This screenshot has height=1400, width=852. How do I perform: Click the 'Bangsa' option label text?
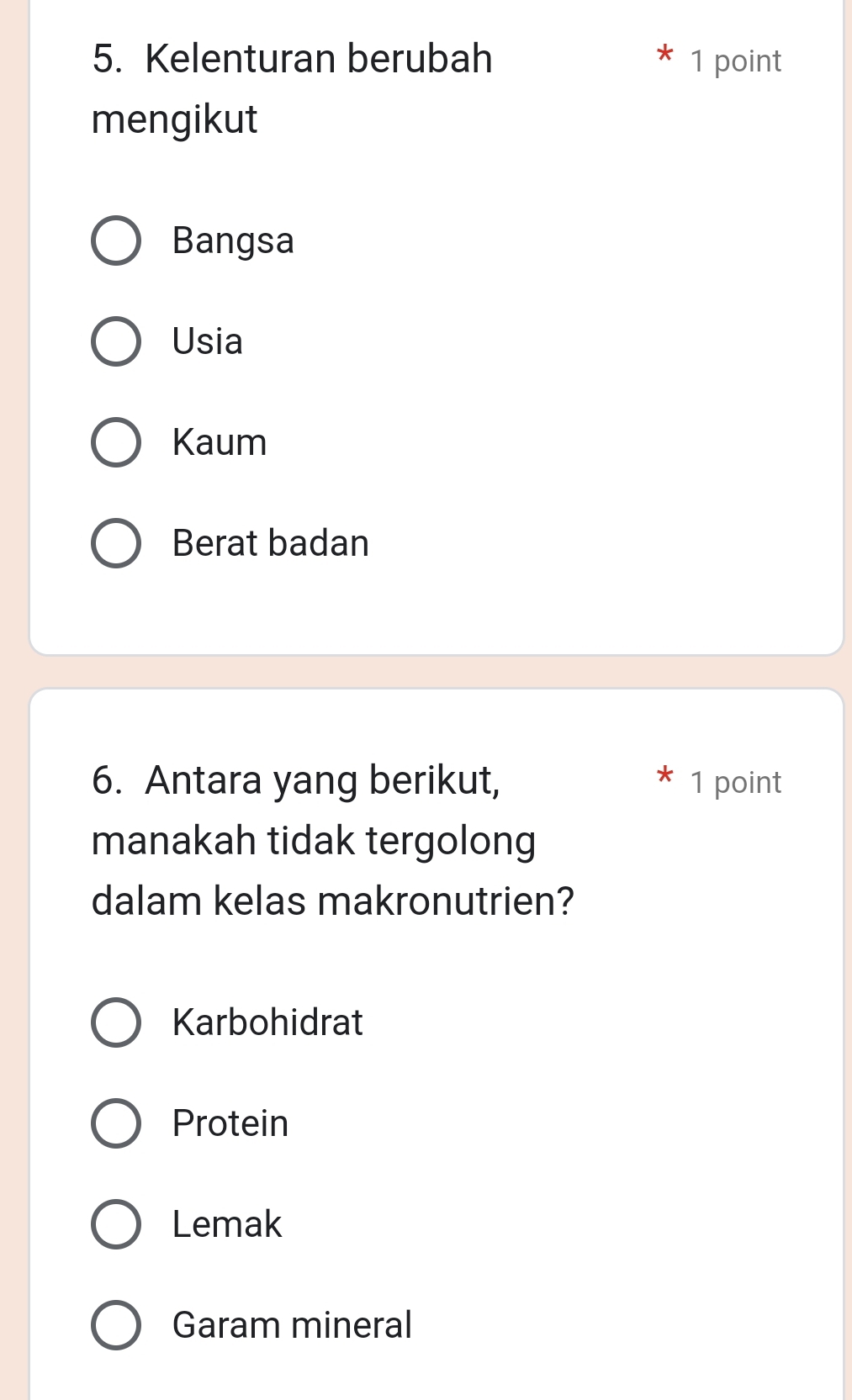[x=233, y=240]
